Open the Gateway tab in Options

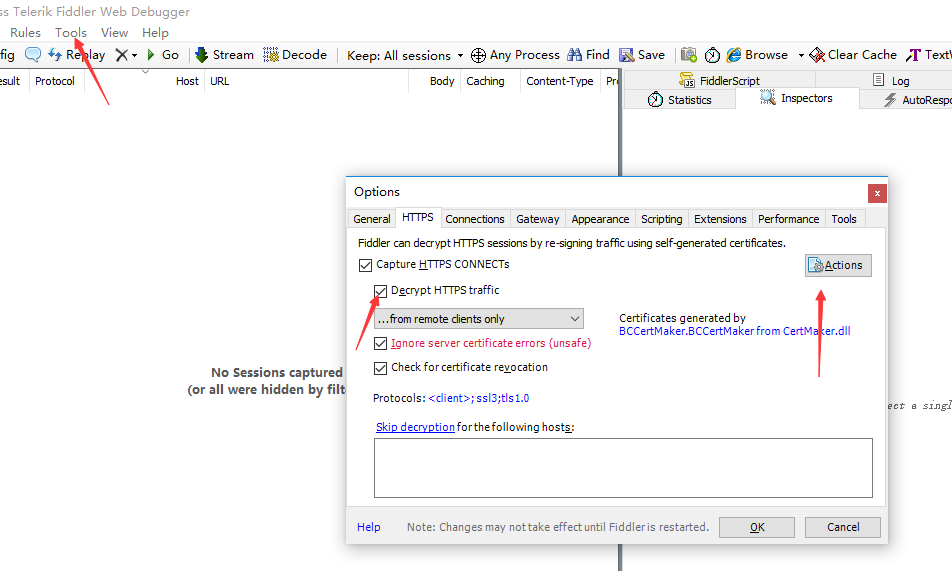(x=537, y=219)
